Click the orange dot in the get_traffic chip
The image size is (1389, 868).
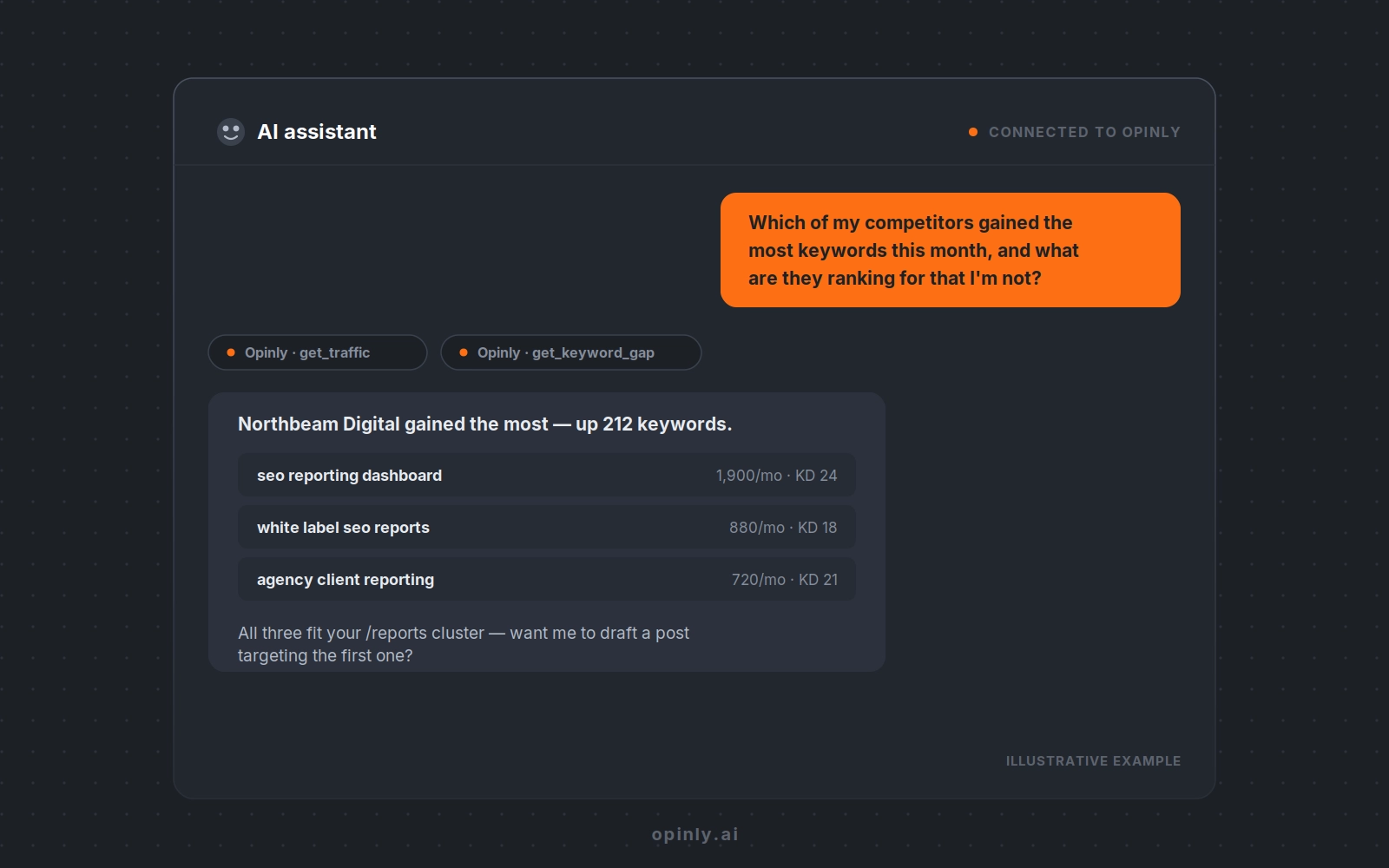point(231,352)
